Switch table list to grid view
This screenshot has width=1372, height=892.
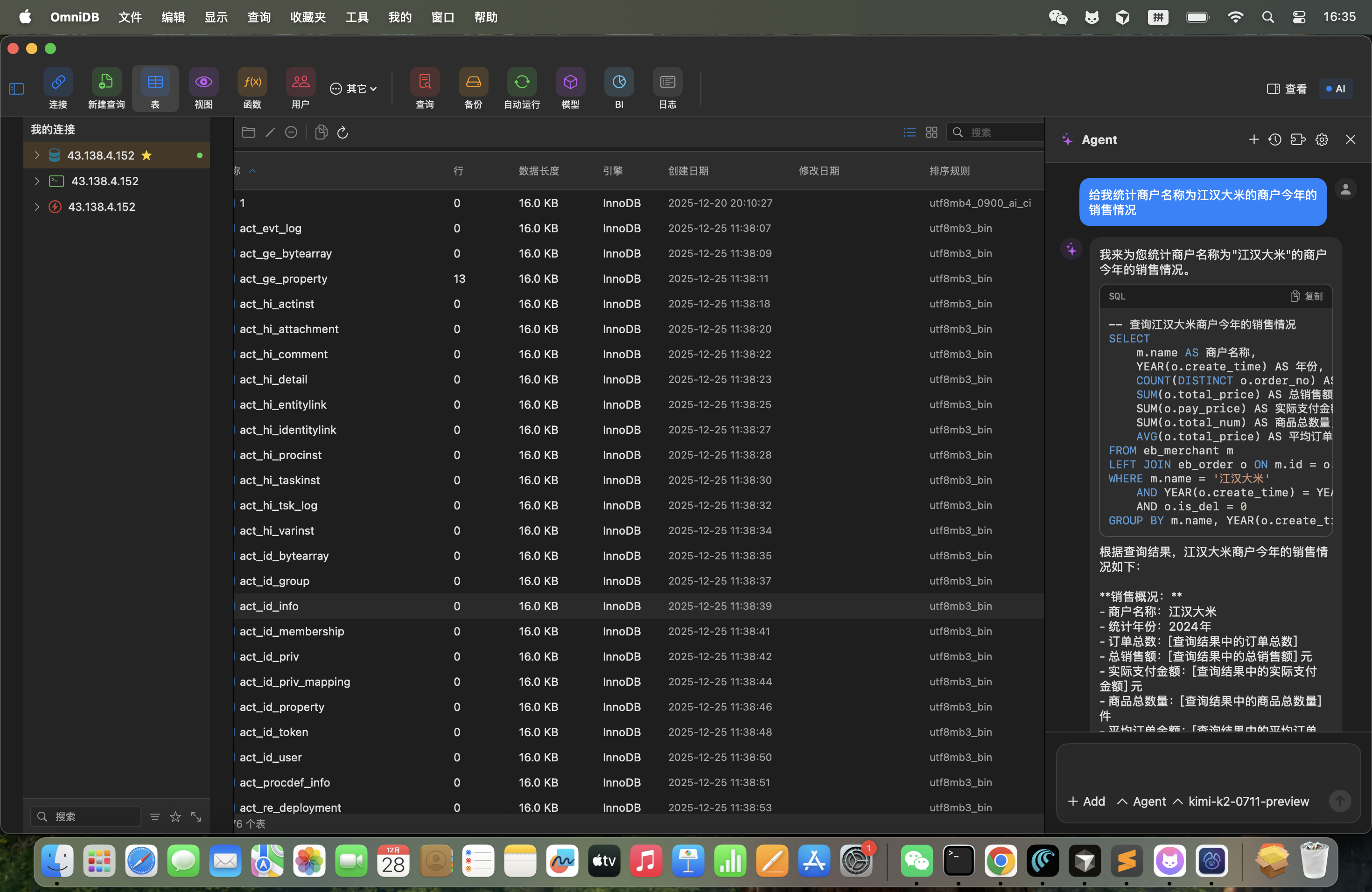point(931,132)
